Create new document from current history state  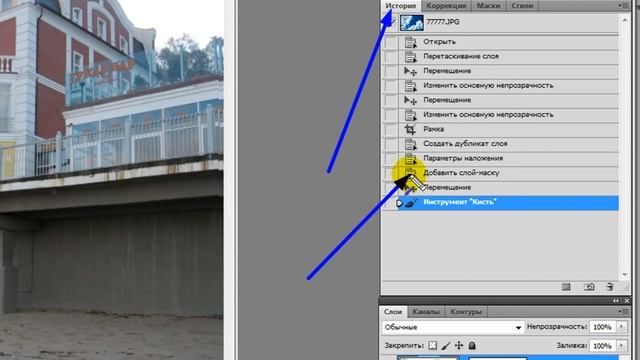tap(566, 287)
